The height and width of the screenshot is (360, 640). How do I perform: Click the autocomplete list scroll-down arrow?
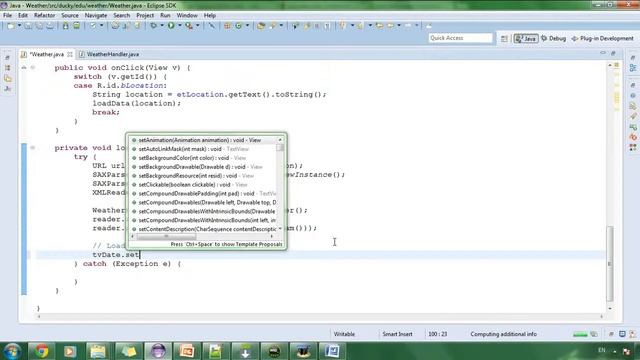[280, 229]
